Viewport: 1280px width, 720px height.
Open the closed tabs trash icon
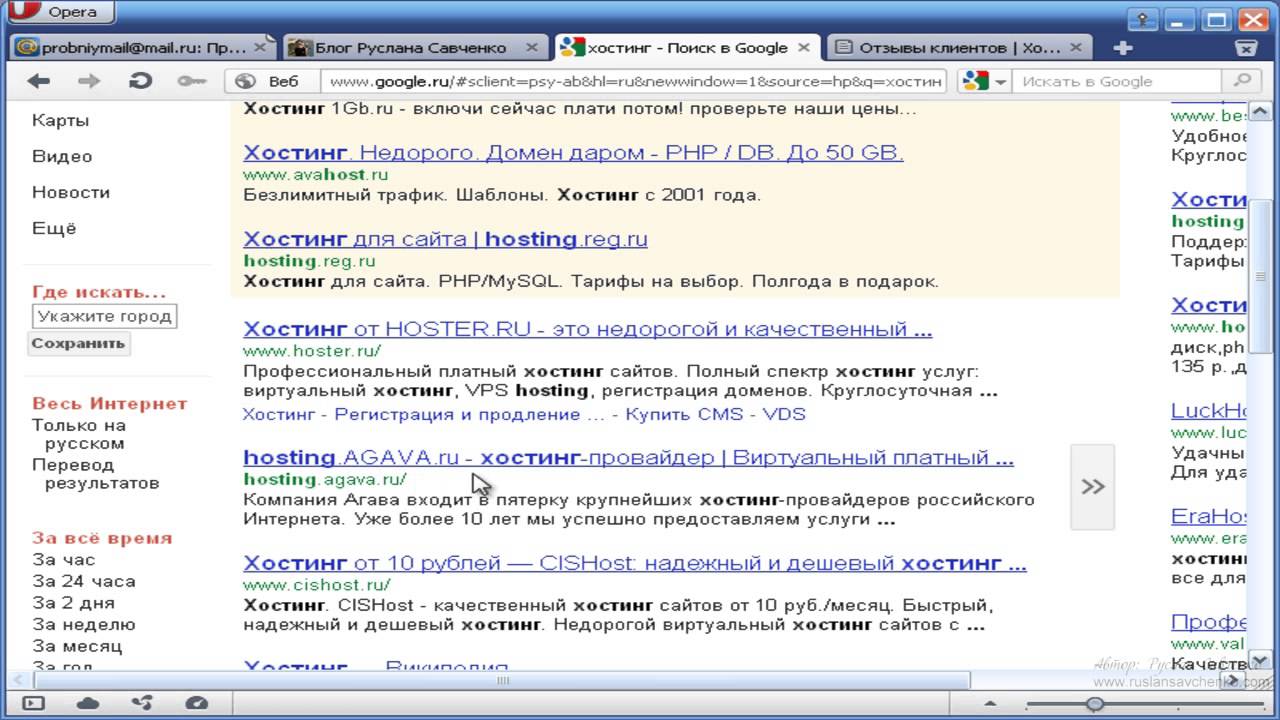(x=1246, y=47)
